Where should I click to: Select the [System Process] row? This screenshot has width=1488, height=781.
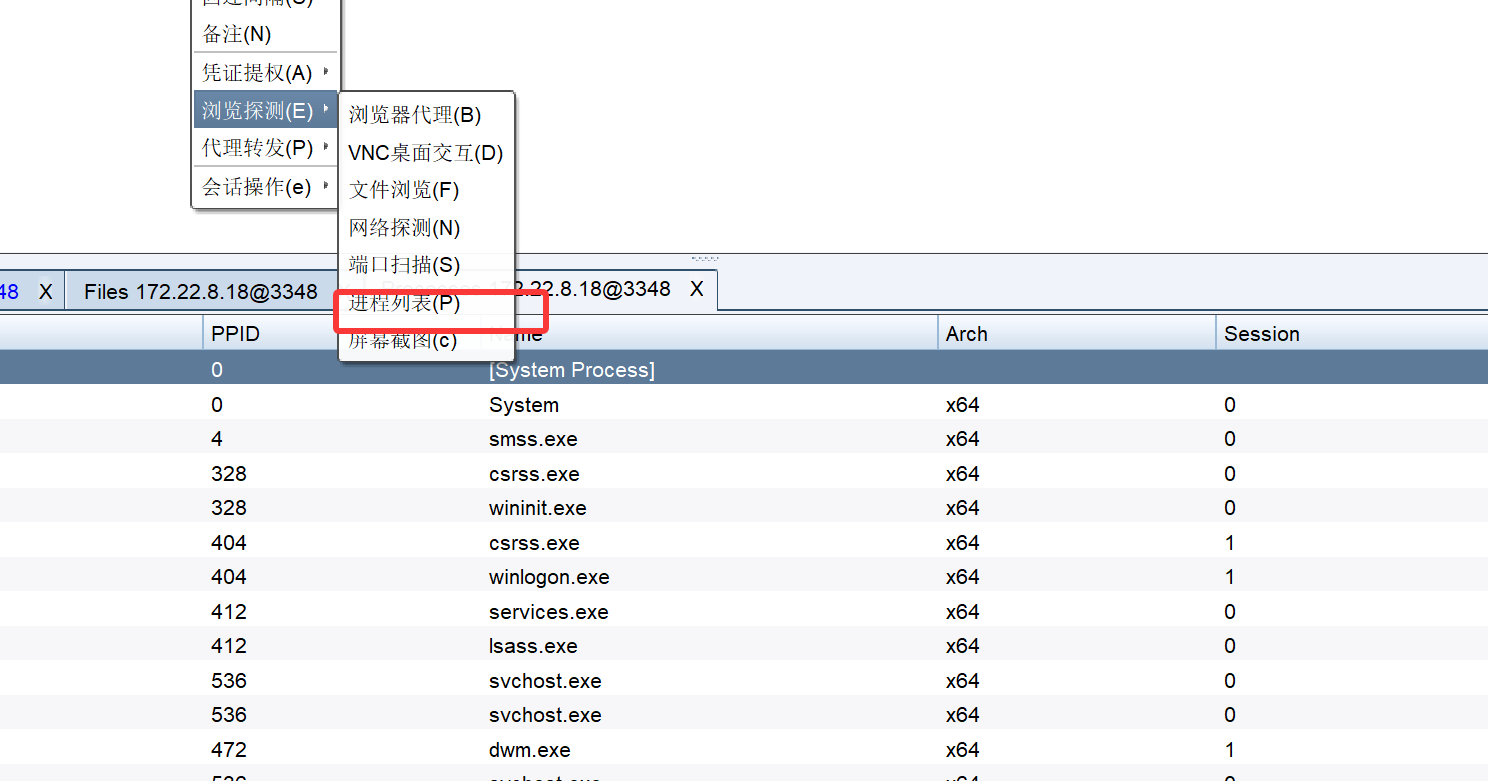tap(744, 370)
